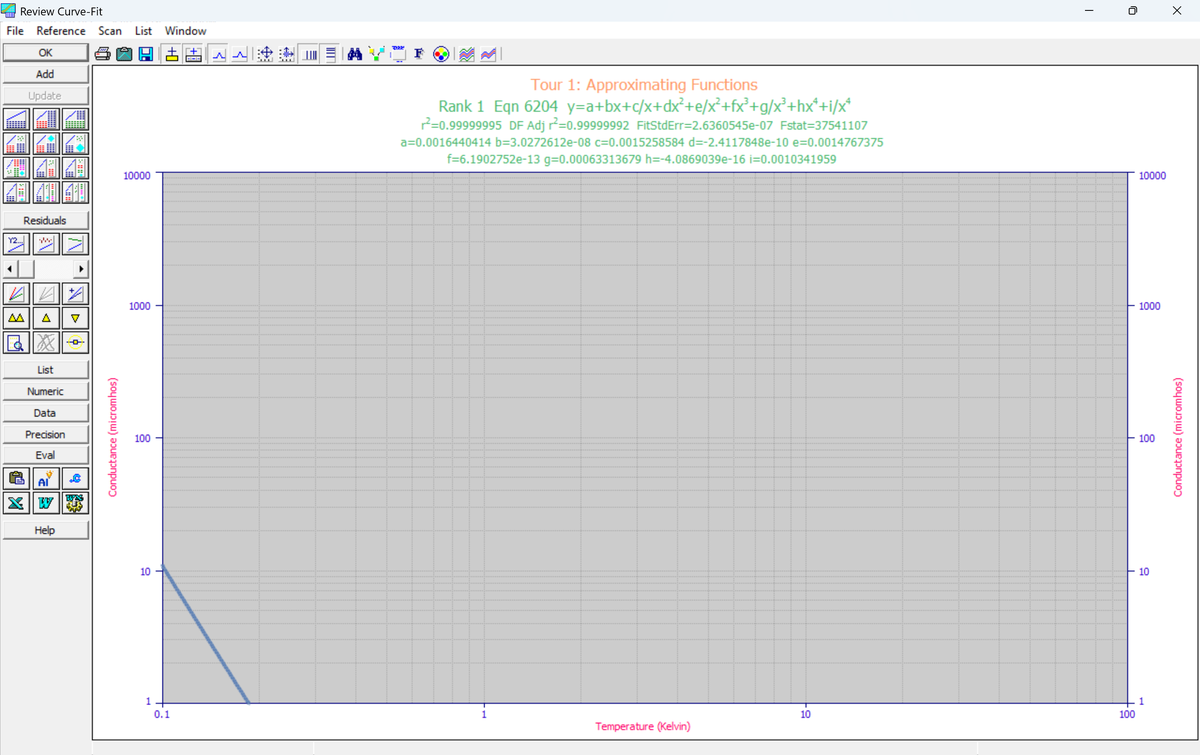The image size is (1200, 755).
Task: Click the OK button
Action: (46, 53)
